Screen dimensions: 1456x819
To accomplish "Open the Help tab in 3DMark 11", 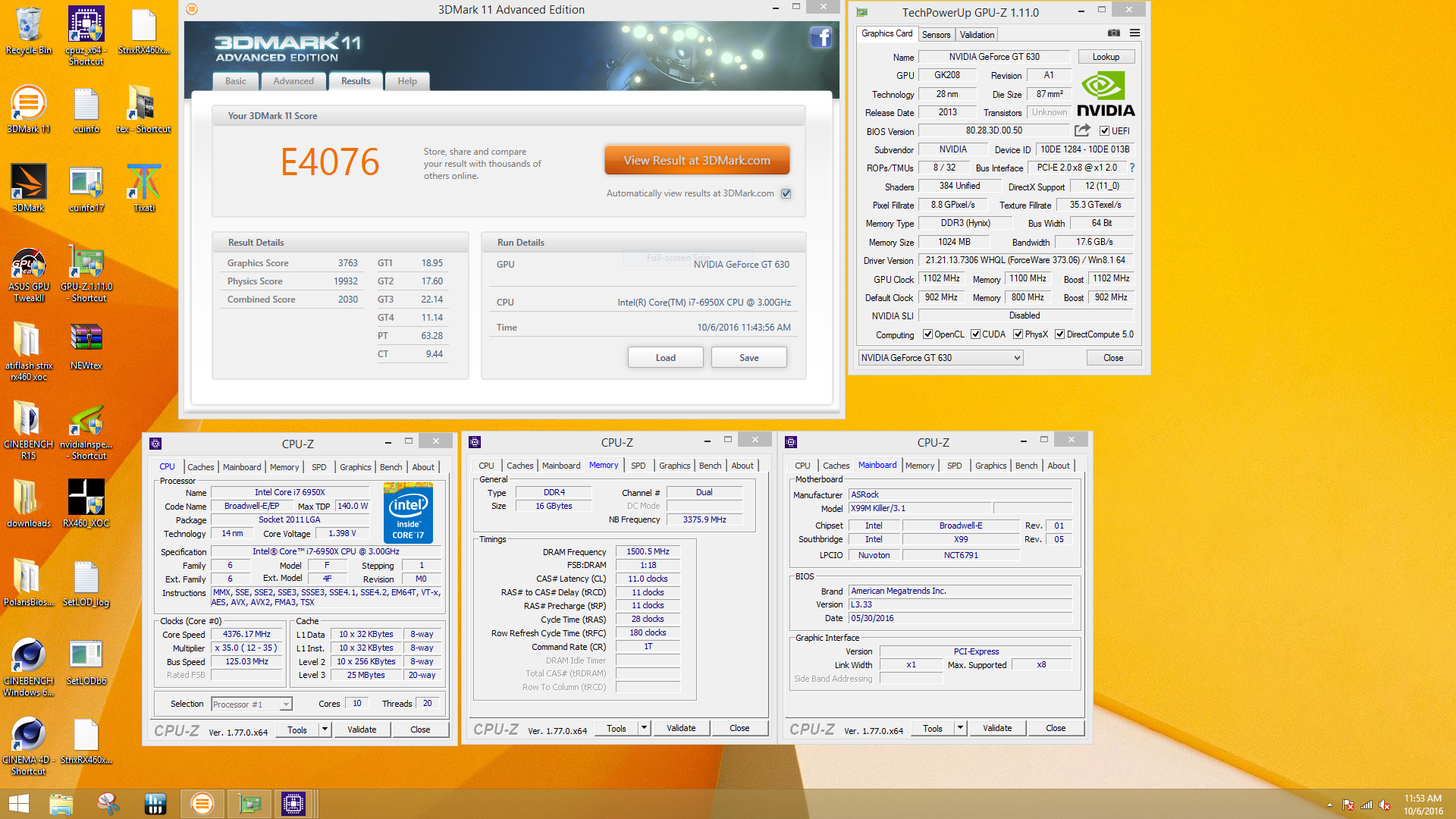I will click(407, 81).
